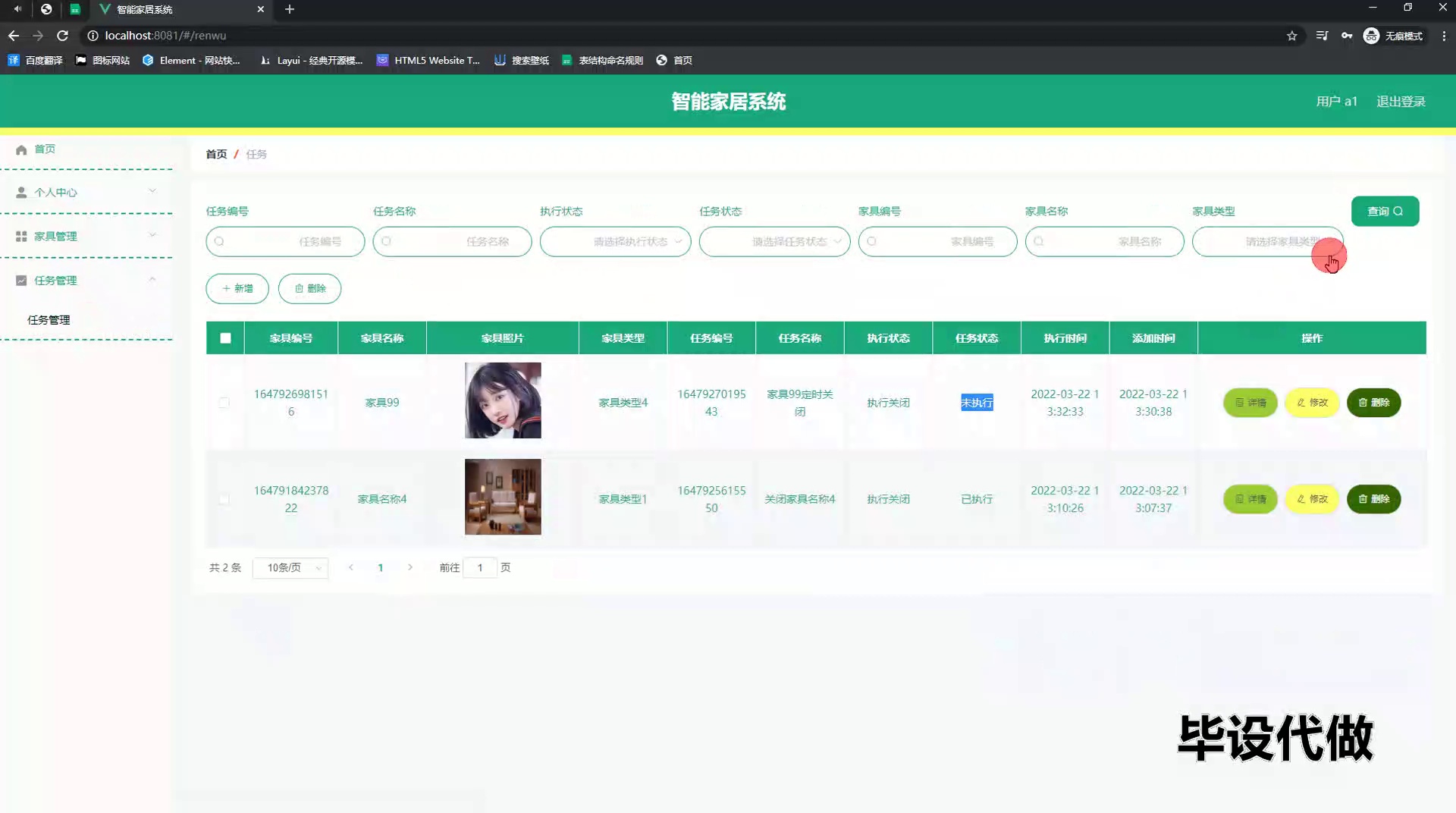1456x813 pixels.
Task: Open 表结构命名规则 bookmark
Action: tap(602, 61)
